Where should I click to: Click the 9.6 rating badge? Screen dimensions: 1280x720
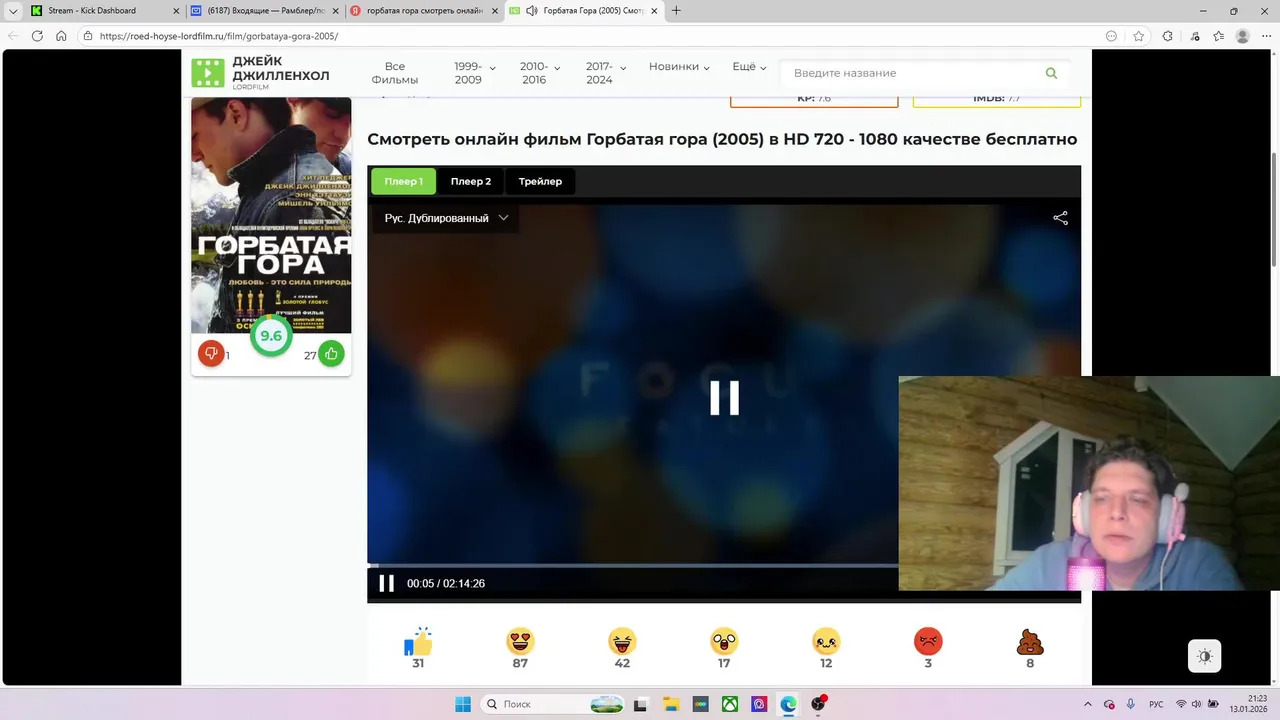point(271,336)
